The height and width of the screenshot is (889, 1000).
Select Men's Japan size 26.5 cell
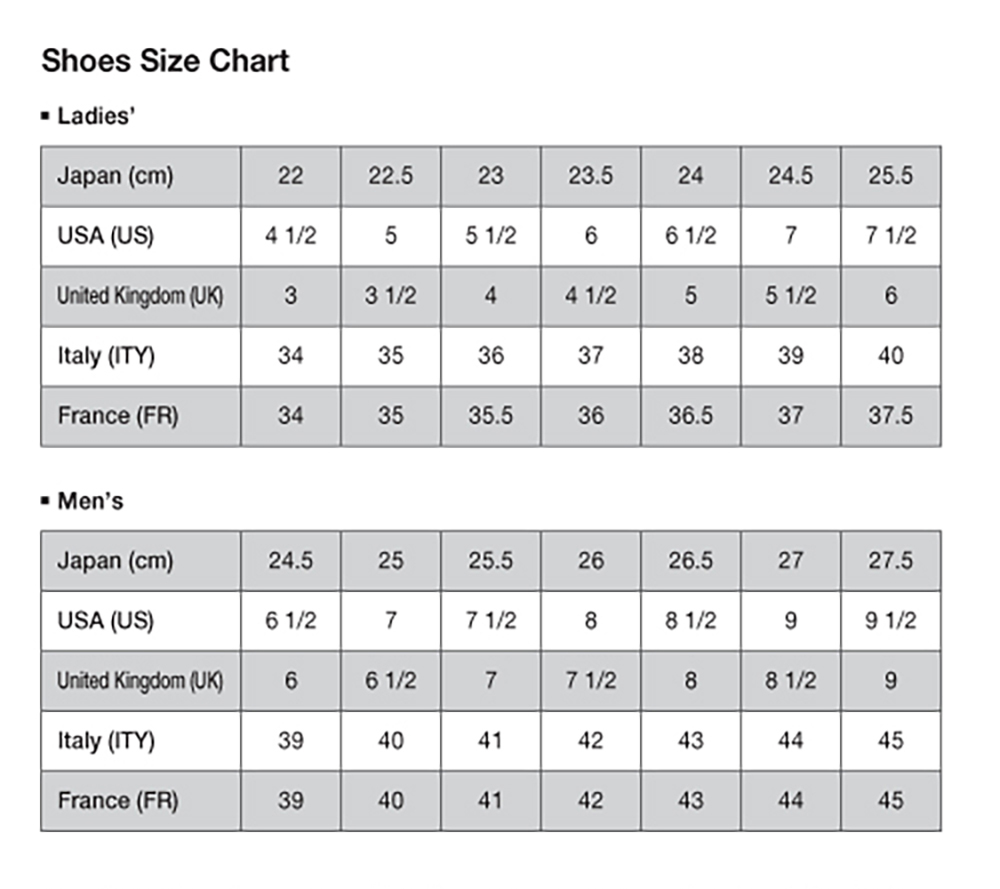tap(691, 561)
